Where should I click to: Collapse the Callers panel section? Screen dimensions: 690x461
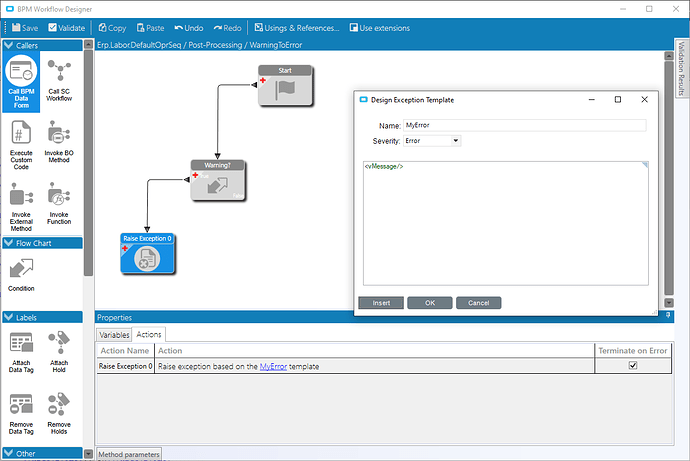pos(8,45)
